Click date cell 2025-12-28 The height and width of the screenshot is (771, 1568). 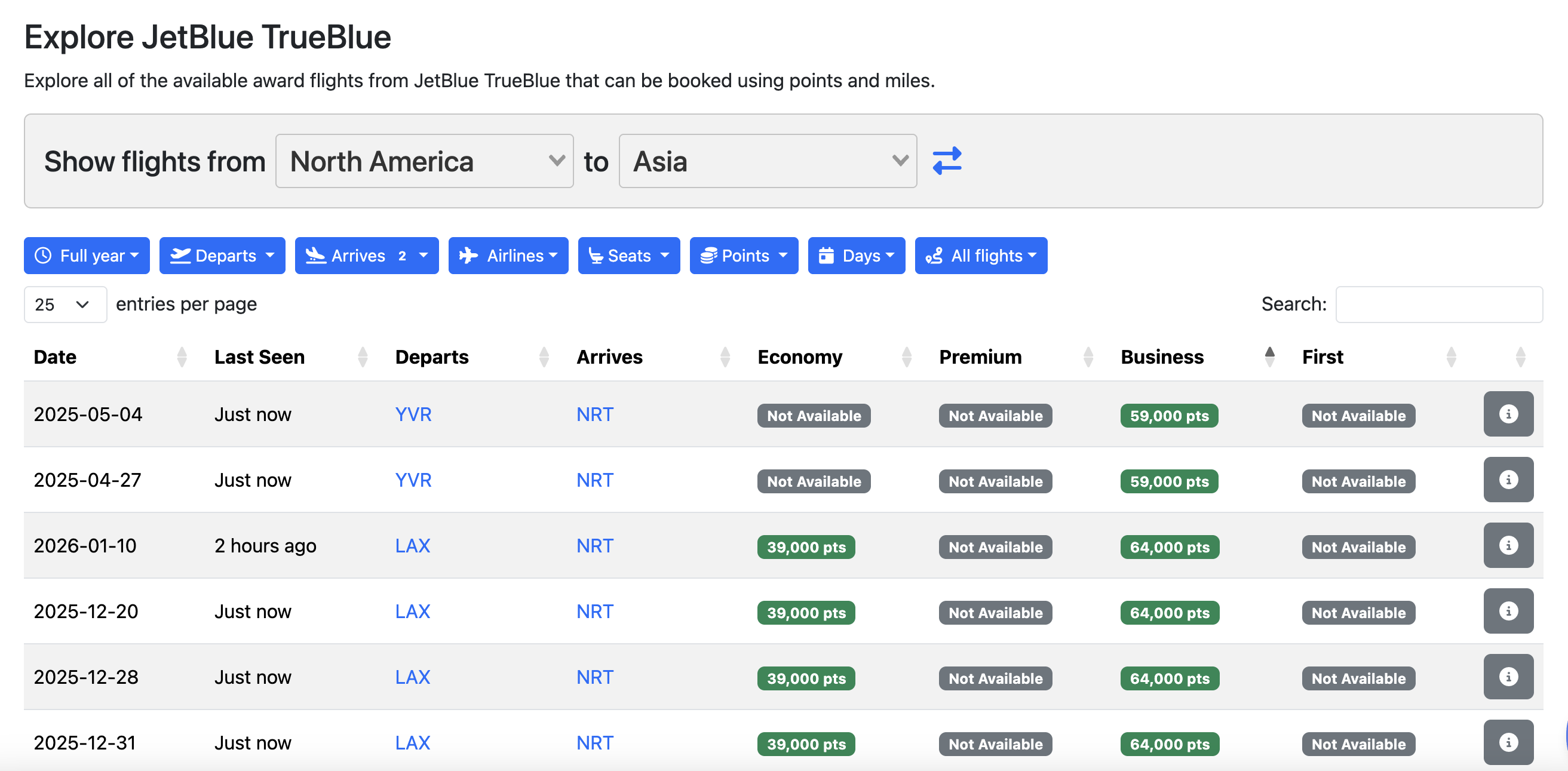coord(86,677)
